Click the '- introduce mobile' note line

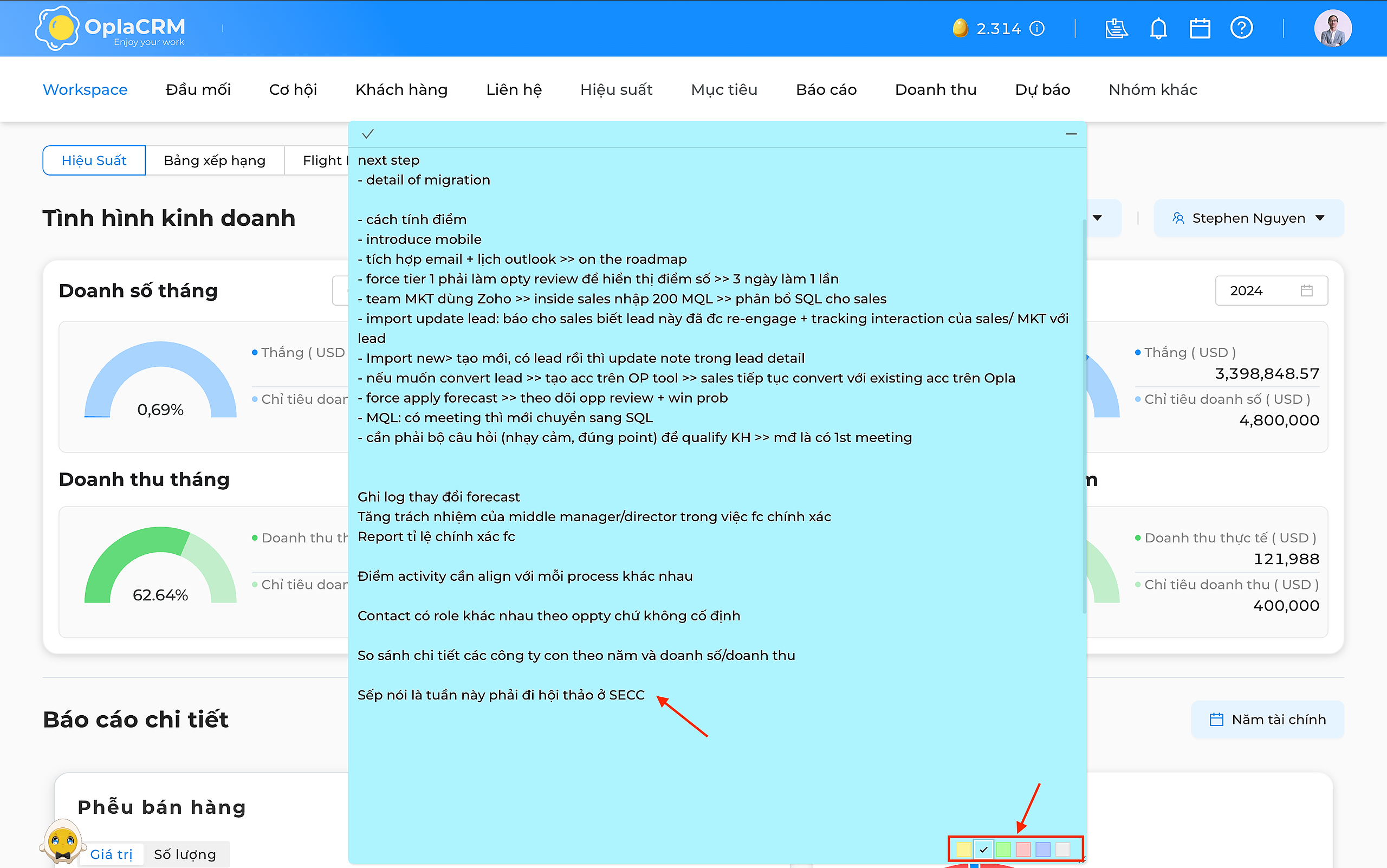[420, 239]
